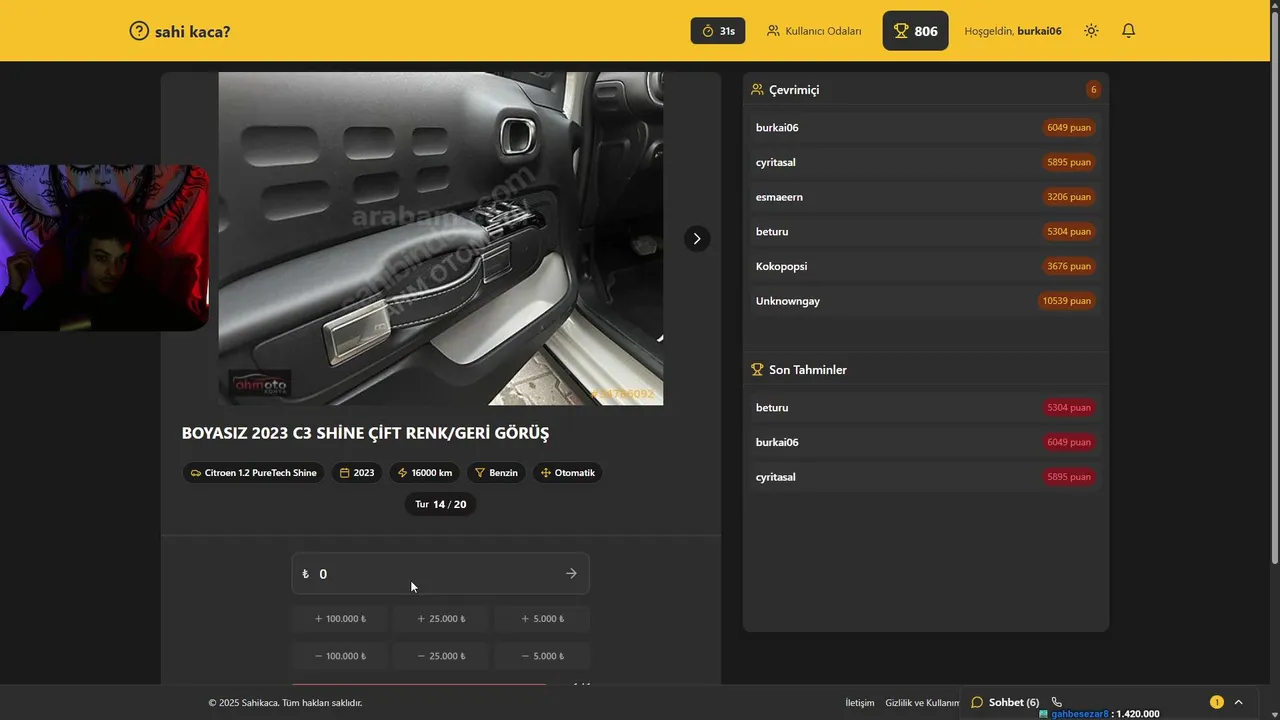Select burkai06 in online list

point(925,128)
